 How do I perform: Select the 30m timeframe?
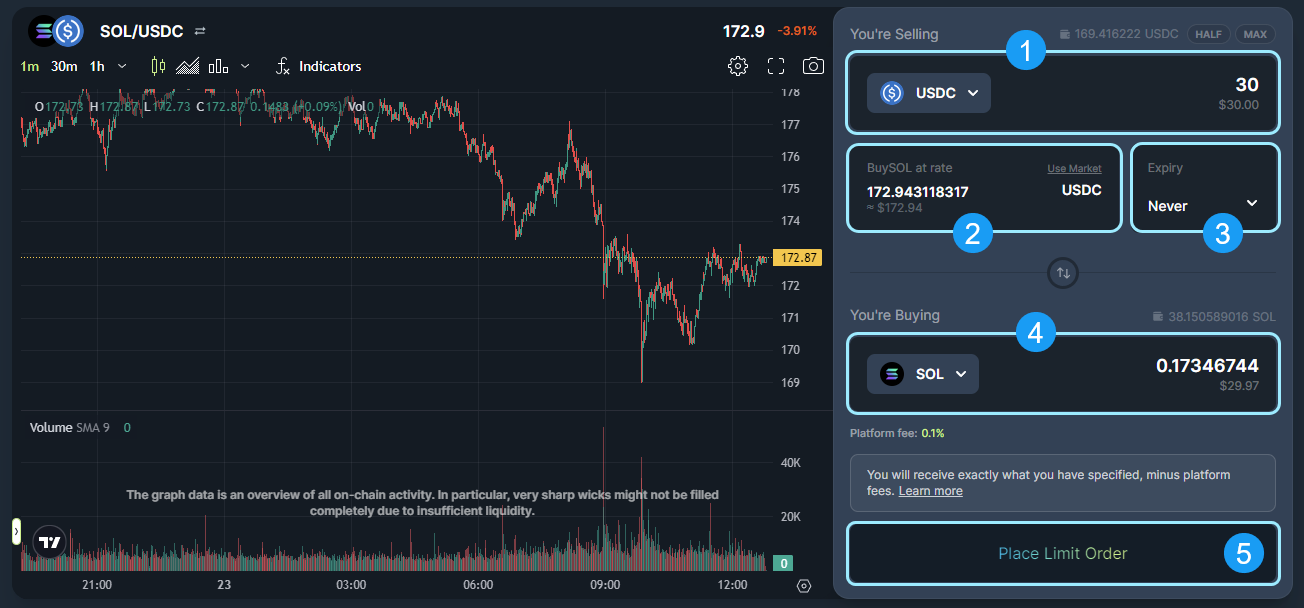[64, 66]
